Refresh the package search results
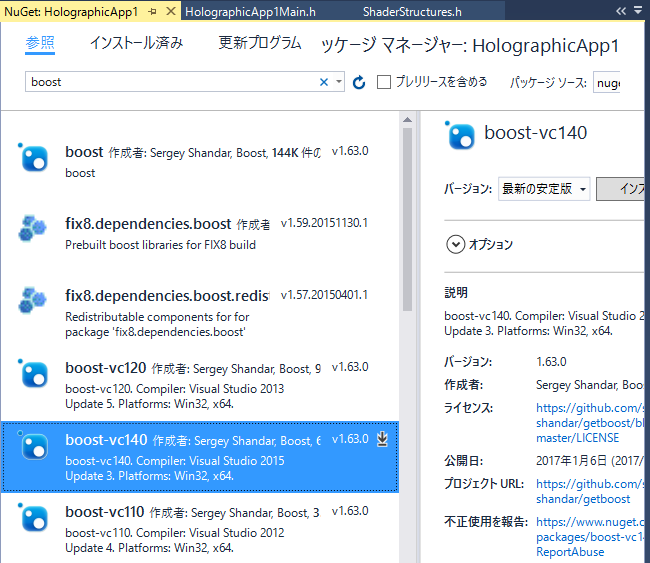This screenshot has height=563, width=650. (x=359, y=82)
